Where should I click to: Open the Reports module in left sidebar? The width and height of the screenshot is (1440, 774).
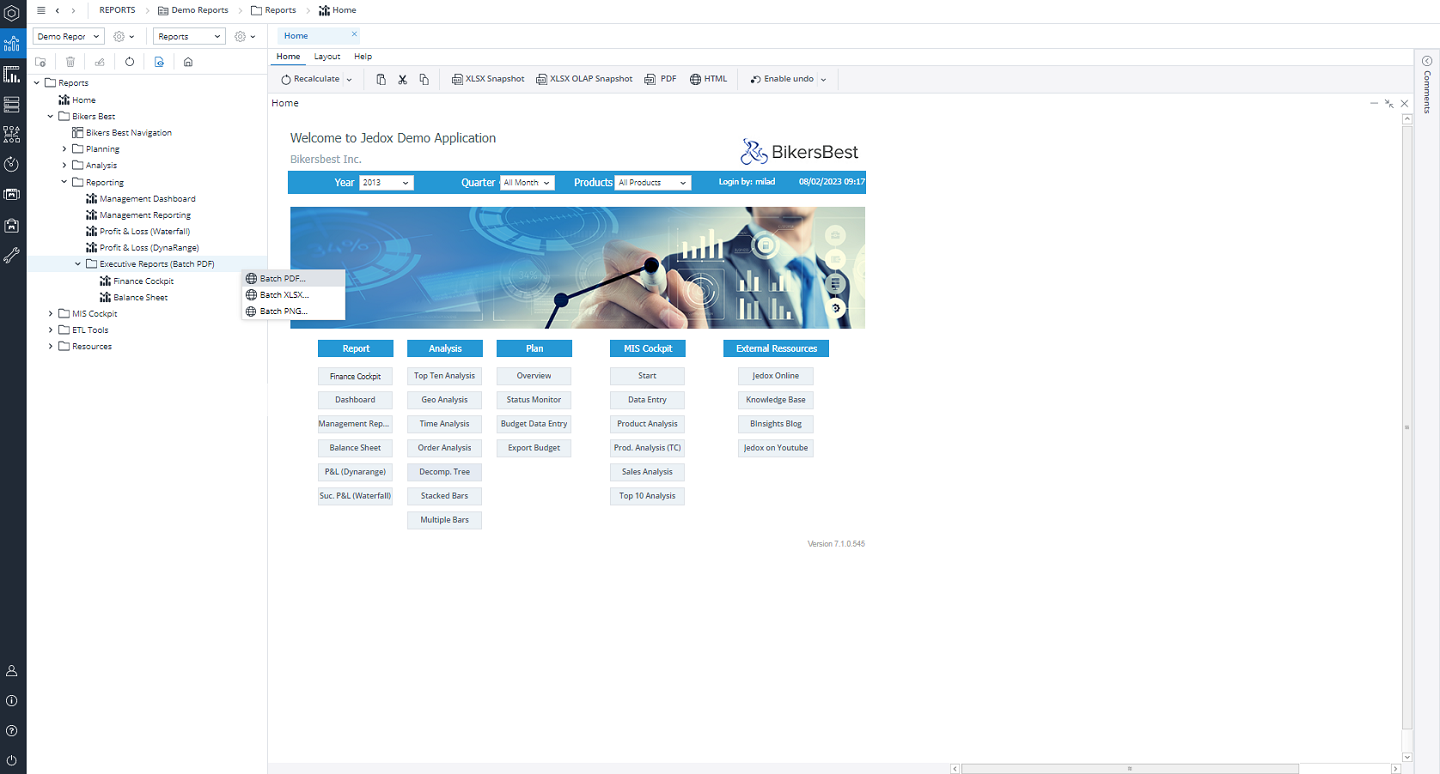coord(12,44)
